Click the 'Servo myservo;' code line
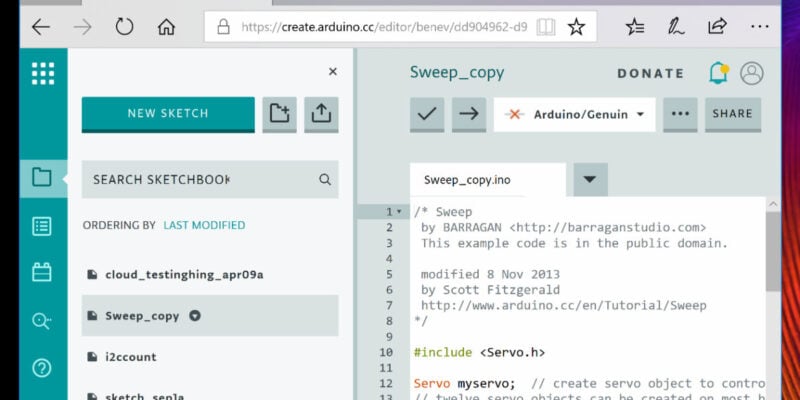 [x=464, y=384]
